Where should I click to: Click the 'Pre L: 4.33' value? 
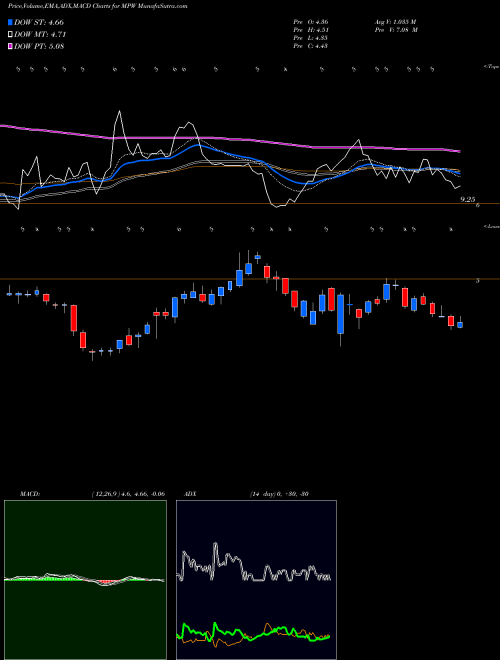[311, 38]
